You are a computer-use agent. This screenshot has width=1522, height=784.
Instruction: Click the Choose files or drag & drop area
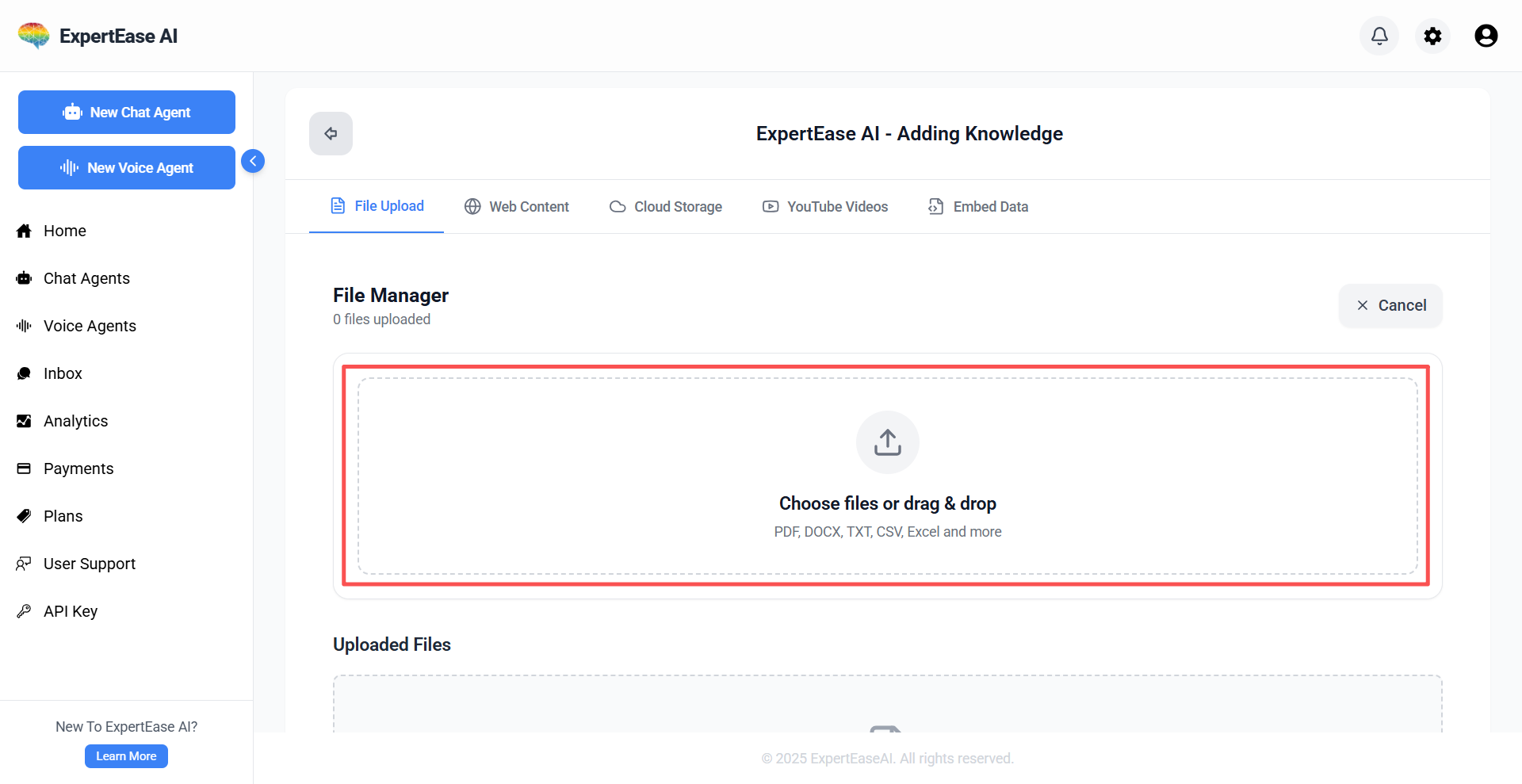tap(887, 503)
